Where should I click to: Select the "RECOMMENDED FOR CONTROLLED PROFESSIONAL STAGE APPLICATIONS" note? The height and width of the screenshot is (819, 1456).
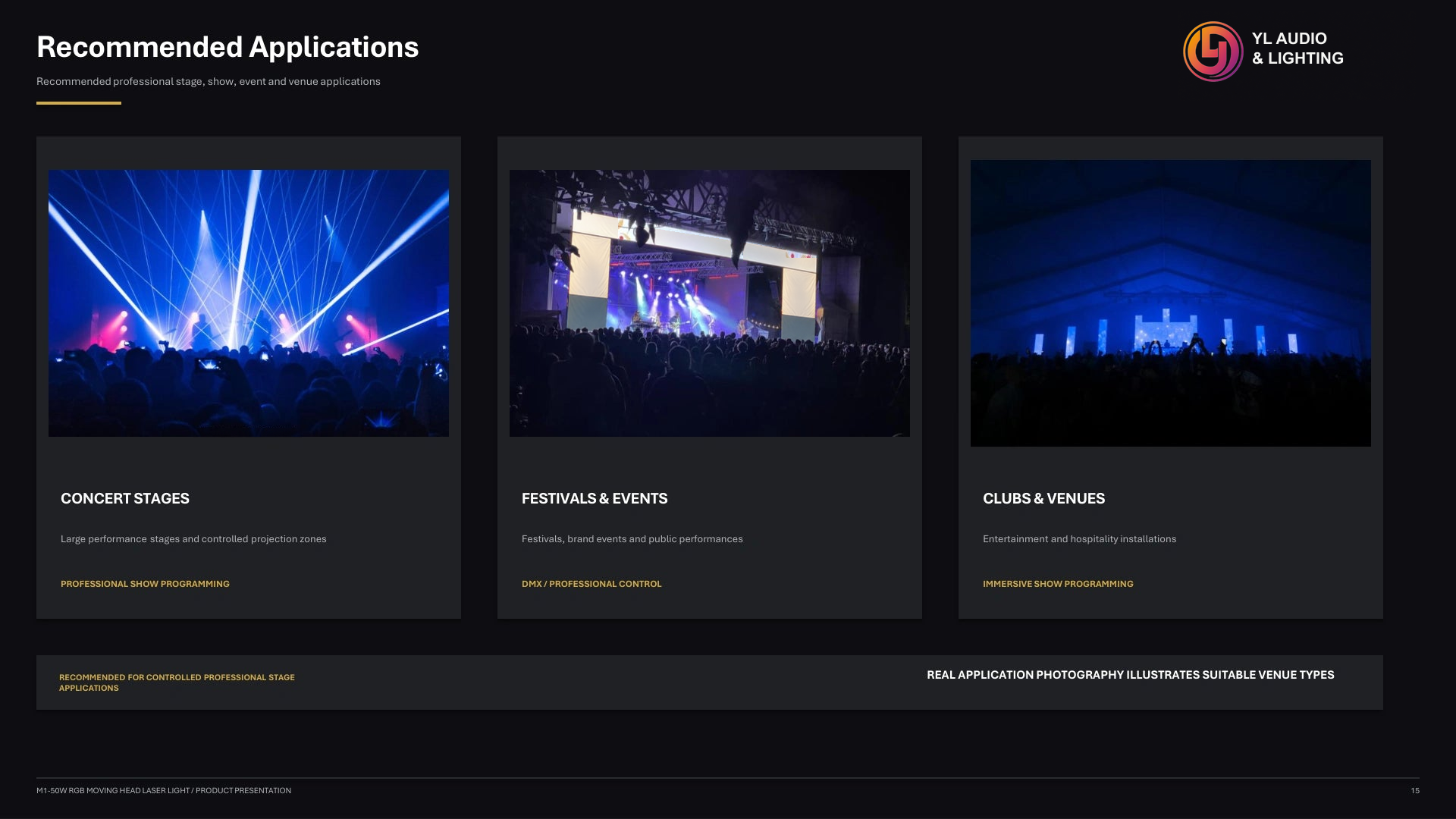point(177,682)
